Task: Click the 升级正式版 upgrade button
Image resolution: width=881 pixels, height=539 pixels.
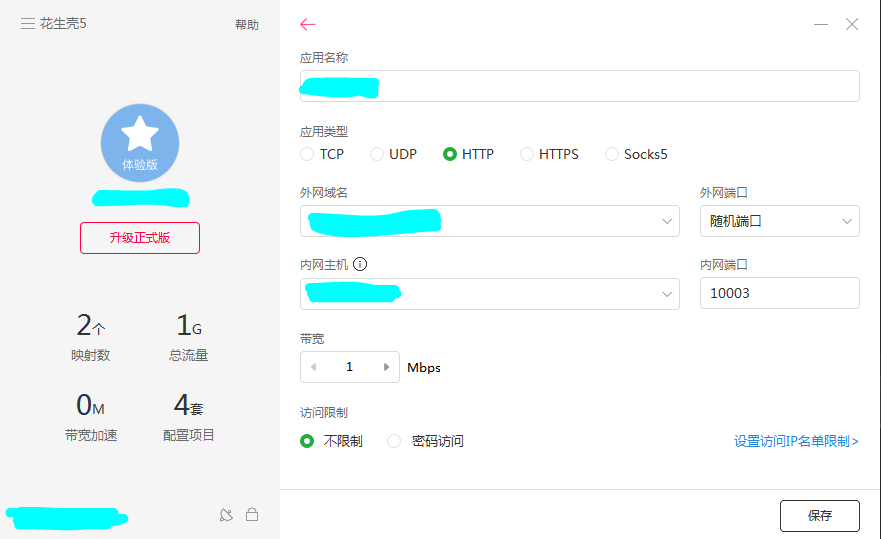Action: [140, 238]
